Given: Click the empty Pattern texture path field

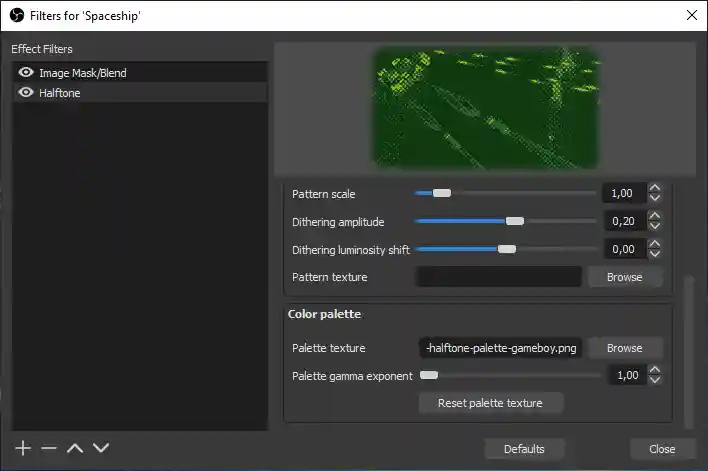Looking at the screenshot, I should (x=499, y=277).
